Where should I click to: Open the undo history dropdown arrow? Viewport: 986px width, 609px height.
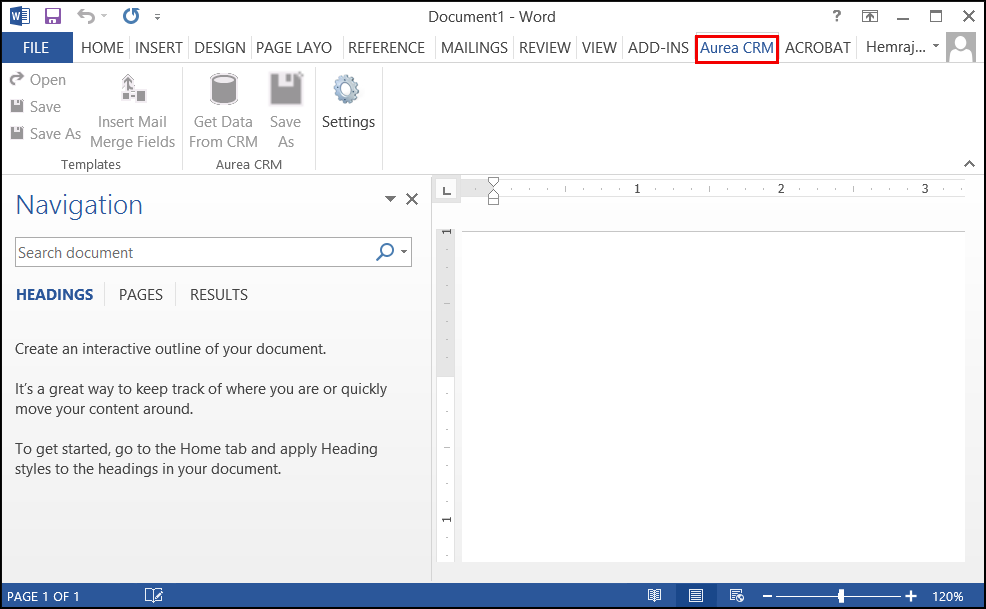104,16
